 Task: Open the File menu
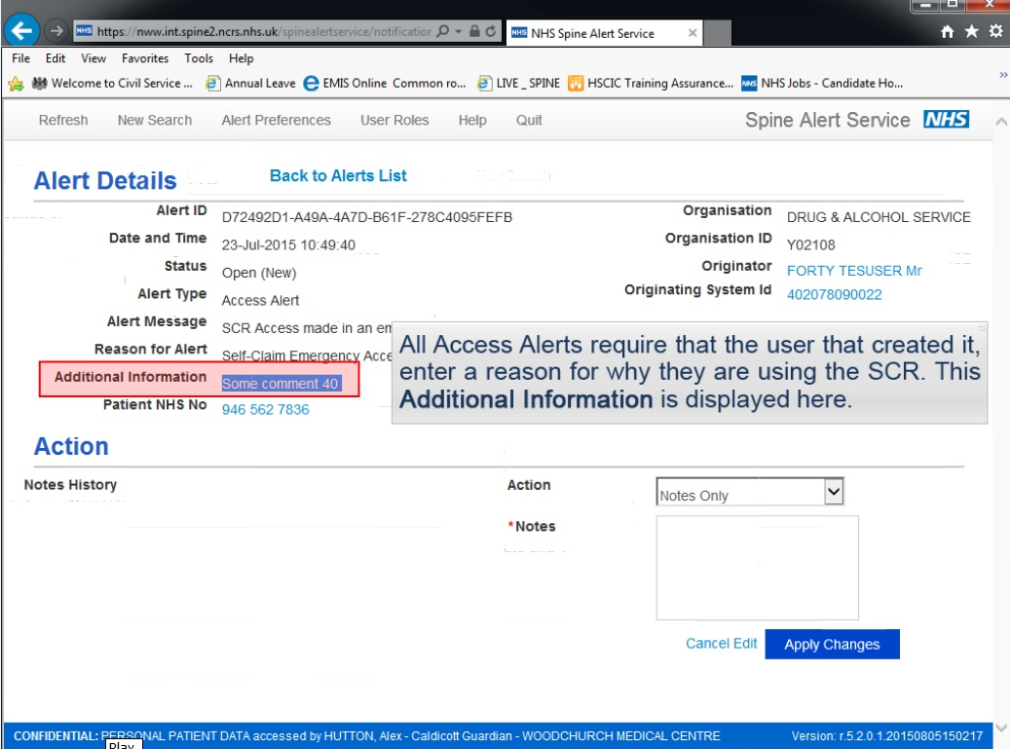(21, 58)
